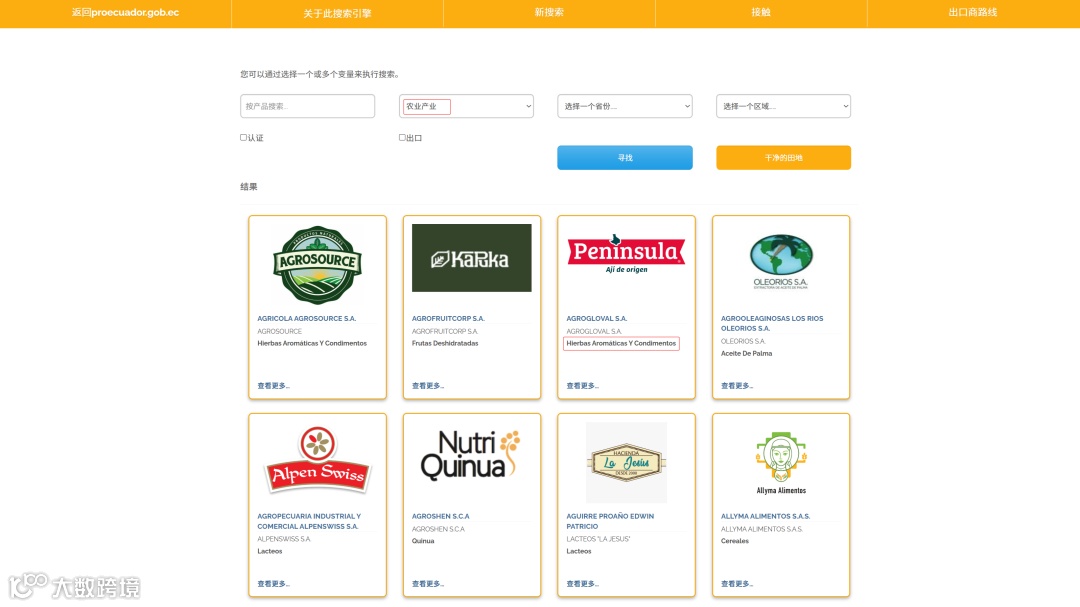
Task: Click 查看更多 on the Agroshen card
Action: 428,584
